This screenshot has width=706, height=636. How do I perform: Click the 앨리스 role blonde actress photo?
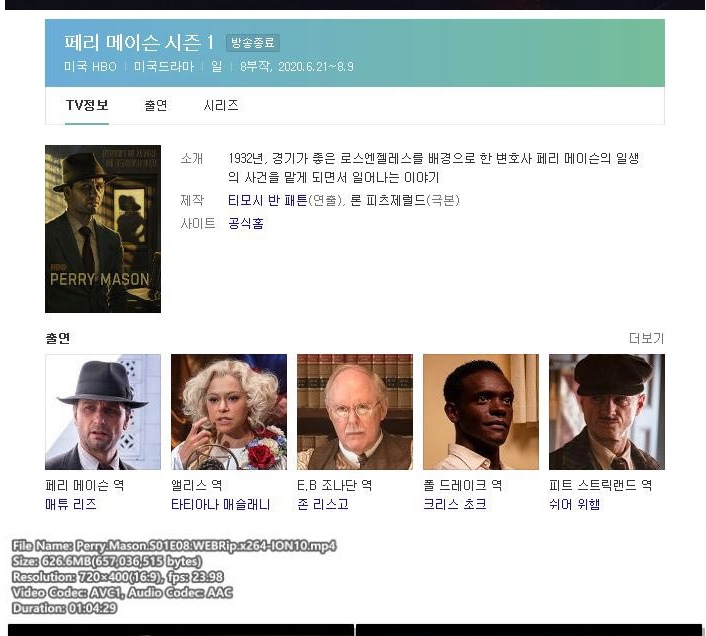(229, 412)
